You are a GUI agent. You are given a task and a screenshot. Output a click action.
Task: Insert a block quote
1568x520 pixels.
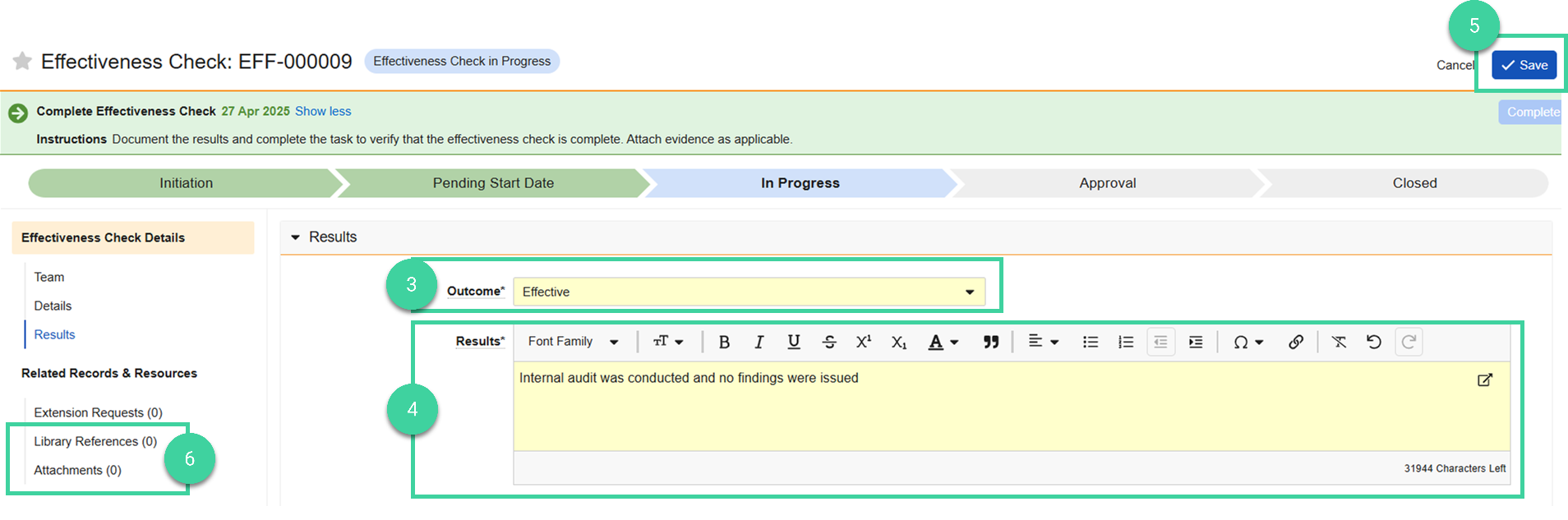tap(991, 342)
